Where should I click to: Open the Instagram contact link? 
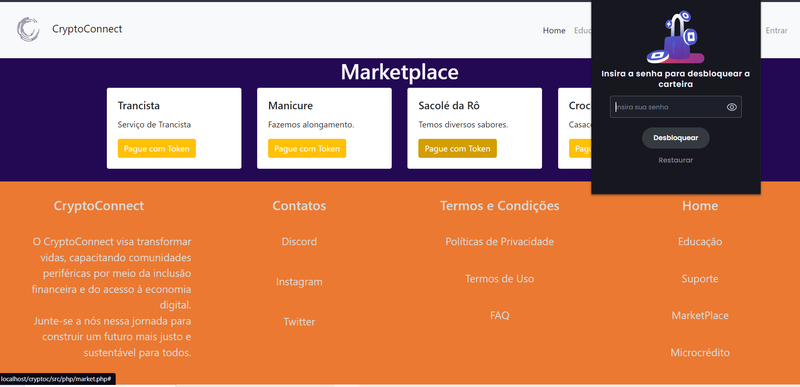click(x=299, y=281)
